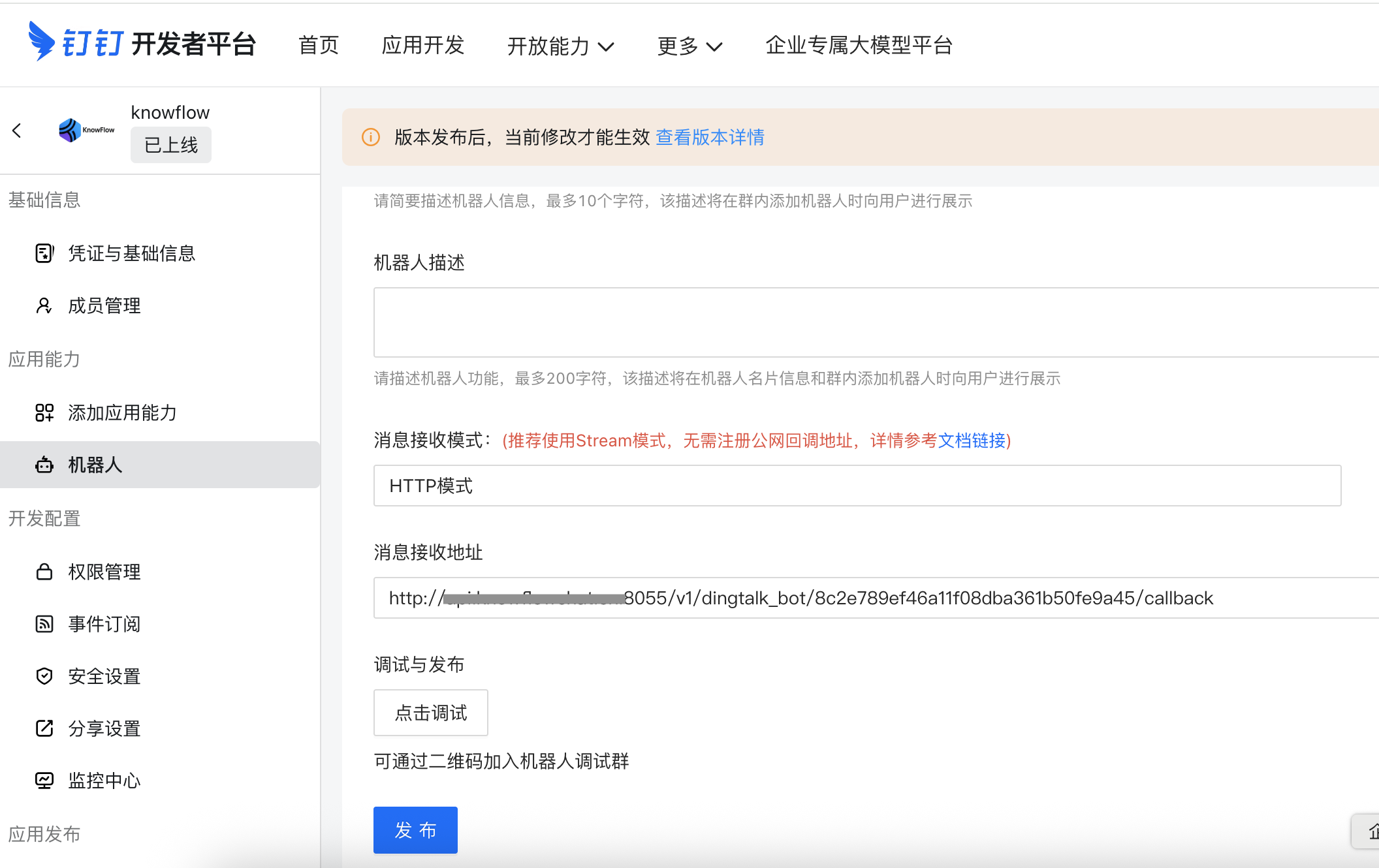Open the HTTP模式 message mode selector
This screenshot has width=1379, height=868.
(x=857, y=486)
